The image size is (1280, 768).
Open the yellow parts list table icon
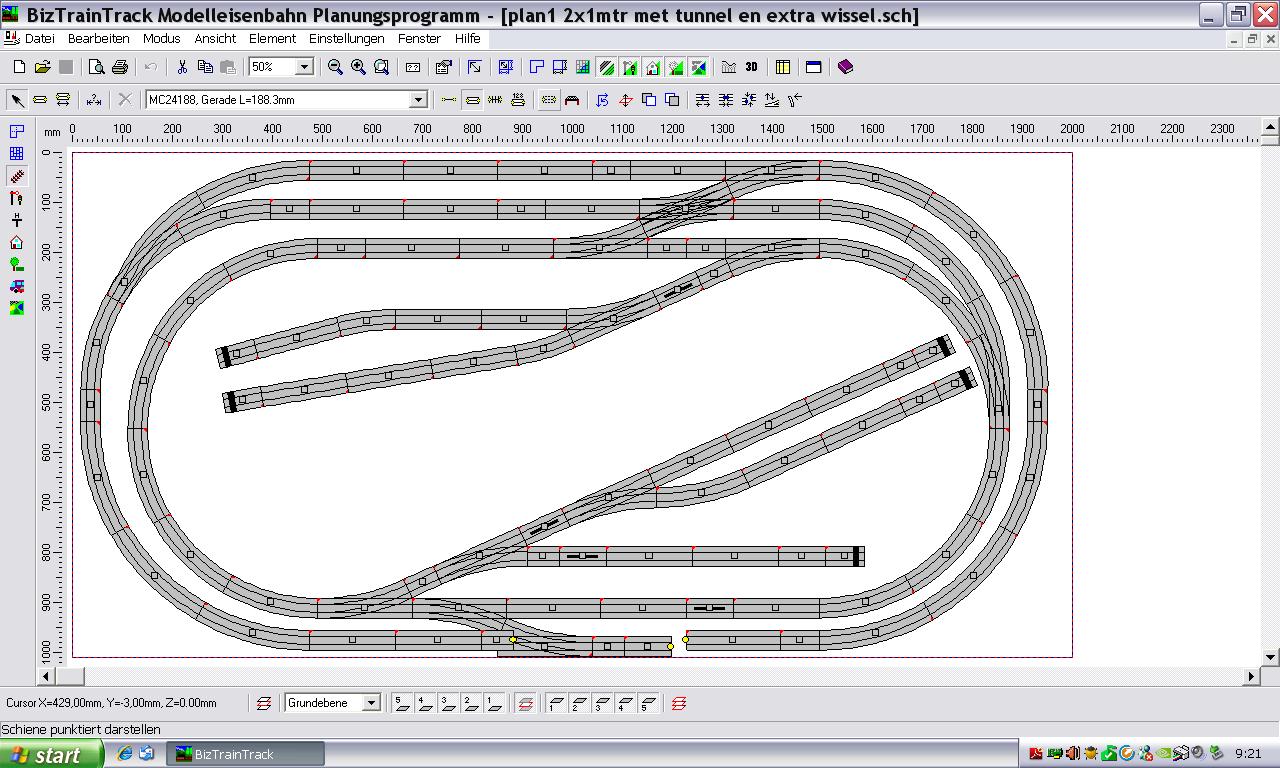click(783, 67)
